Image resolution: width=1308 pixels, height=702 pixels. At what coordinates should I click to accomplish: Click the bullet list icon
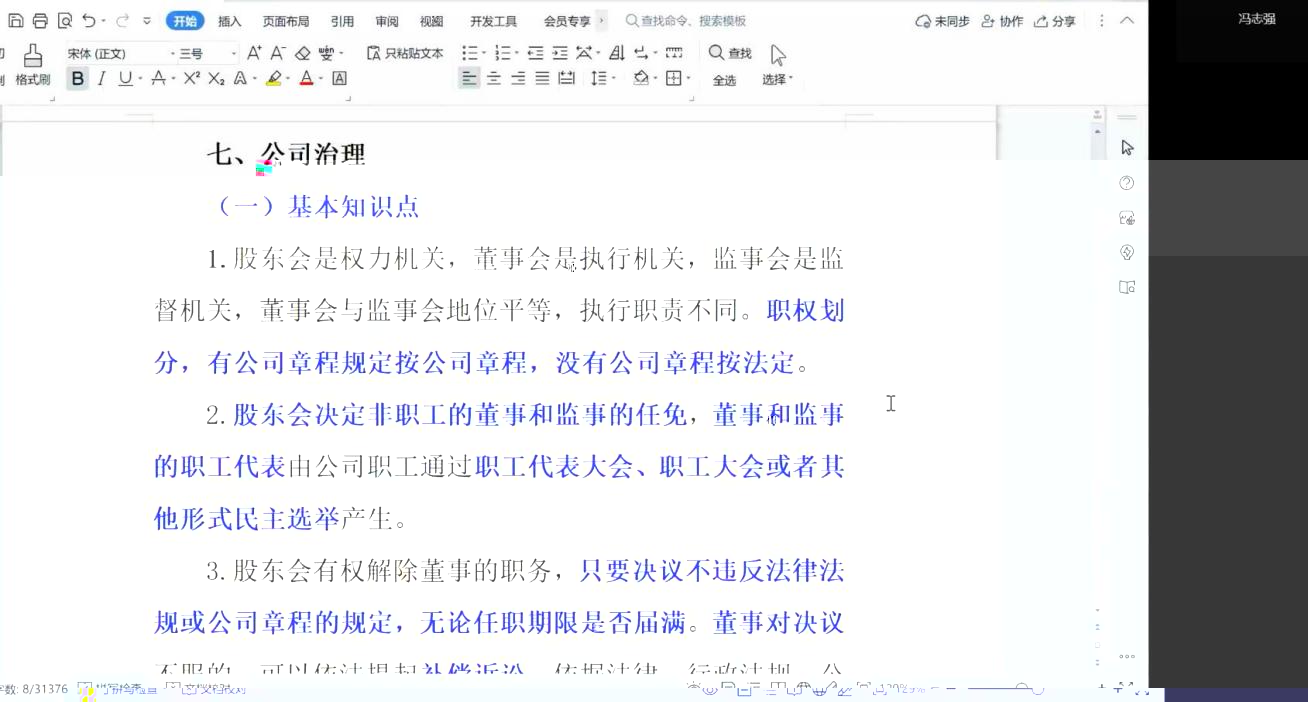[469, 53]
